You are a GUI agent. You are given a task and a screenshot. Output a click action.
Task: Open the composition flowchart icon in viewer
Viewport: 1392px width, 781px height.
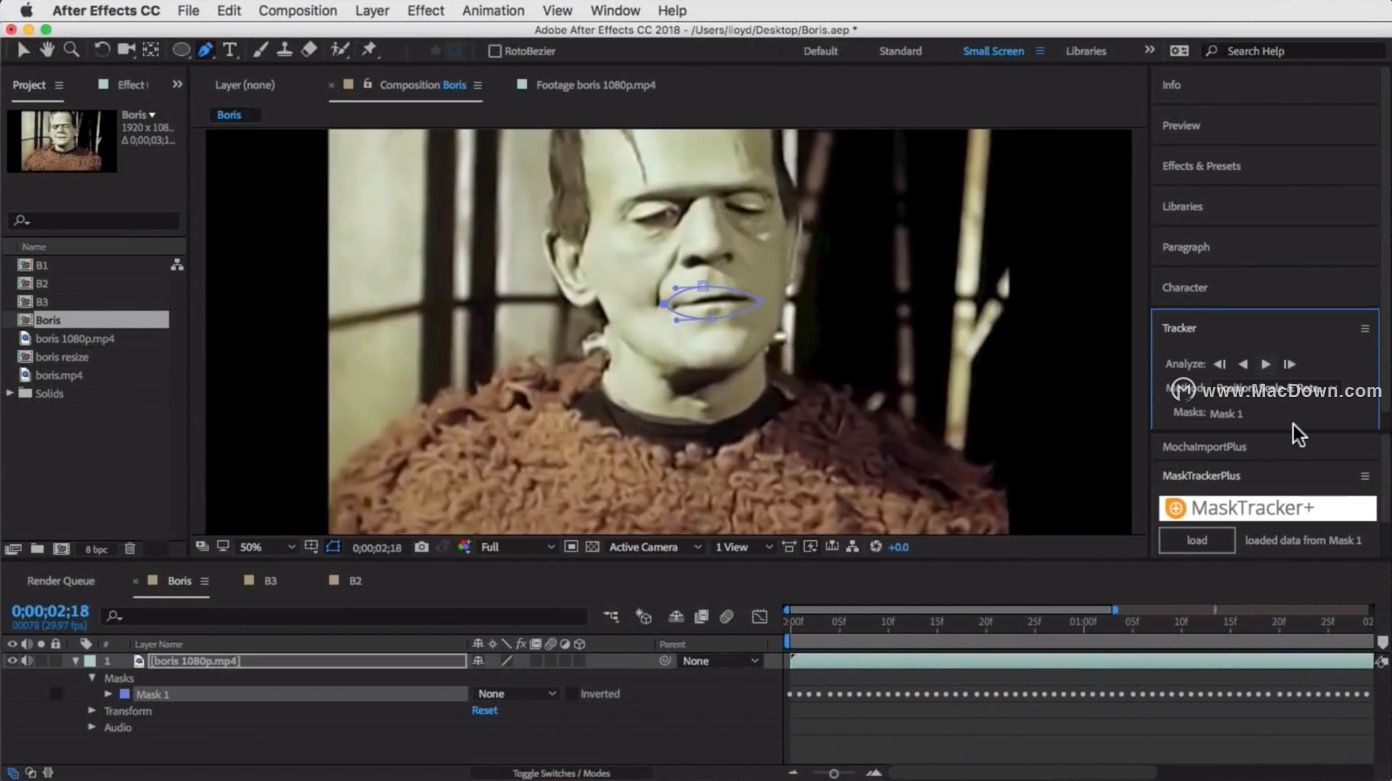pos(852,547)
